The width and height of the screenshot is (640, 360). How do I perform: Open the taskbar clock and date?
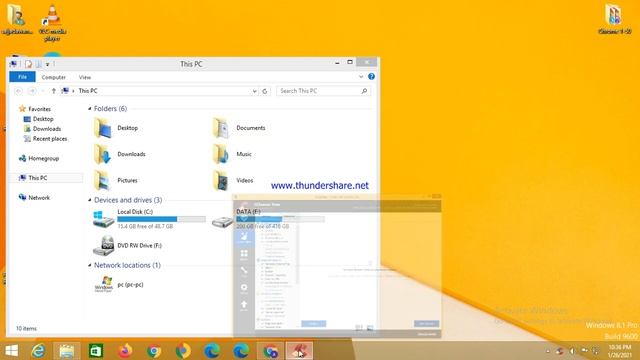620,351
